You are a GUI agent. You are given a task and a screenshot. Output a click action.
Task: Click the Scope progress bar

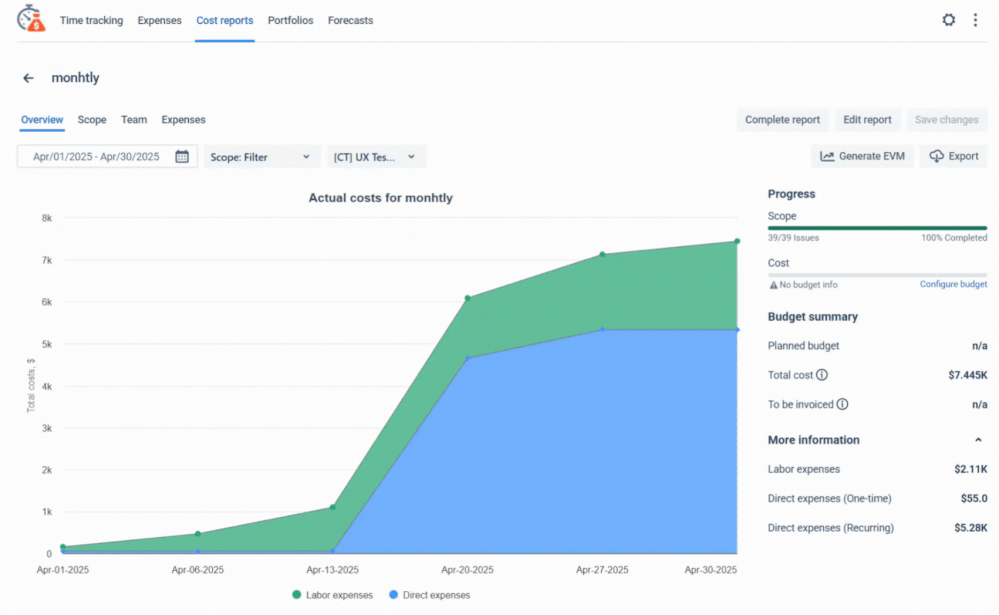click(x=876, y=228)
